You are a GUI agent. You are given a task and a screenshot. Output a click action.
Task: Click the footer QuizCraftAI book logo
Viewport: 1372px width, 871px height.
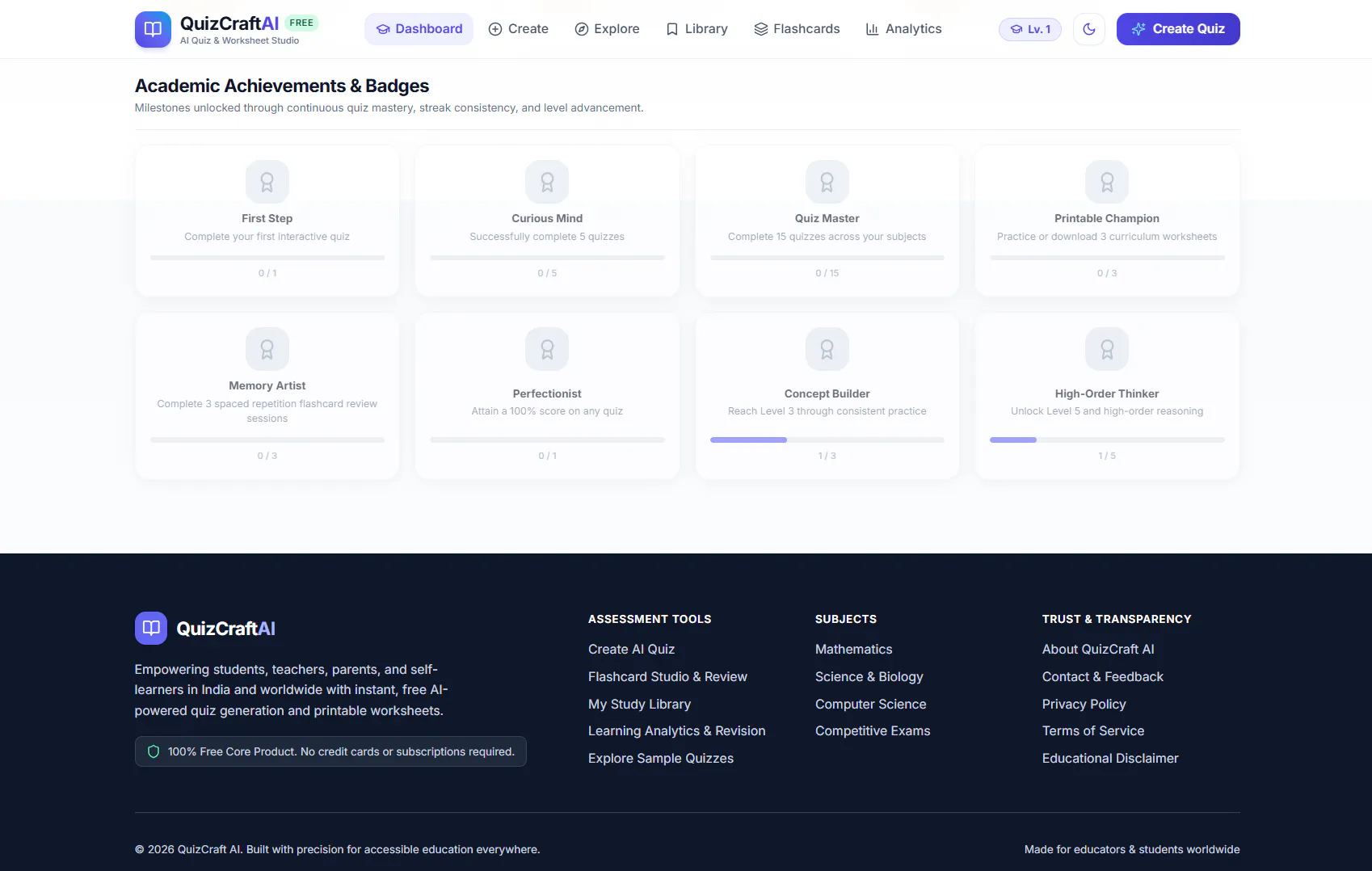pos(151,628)
